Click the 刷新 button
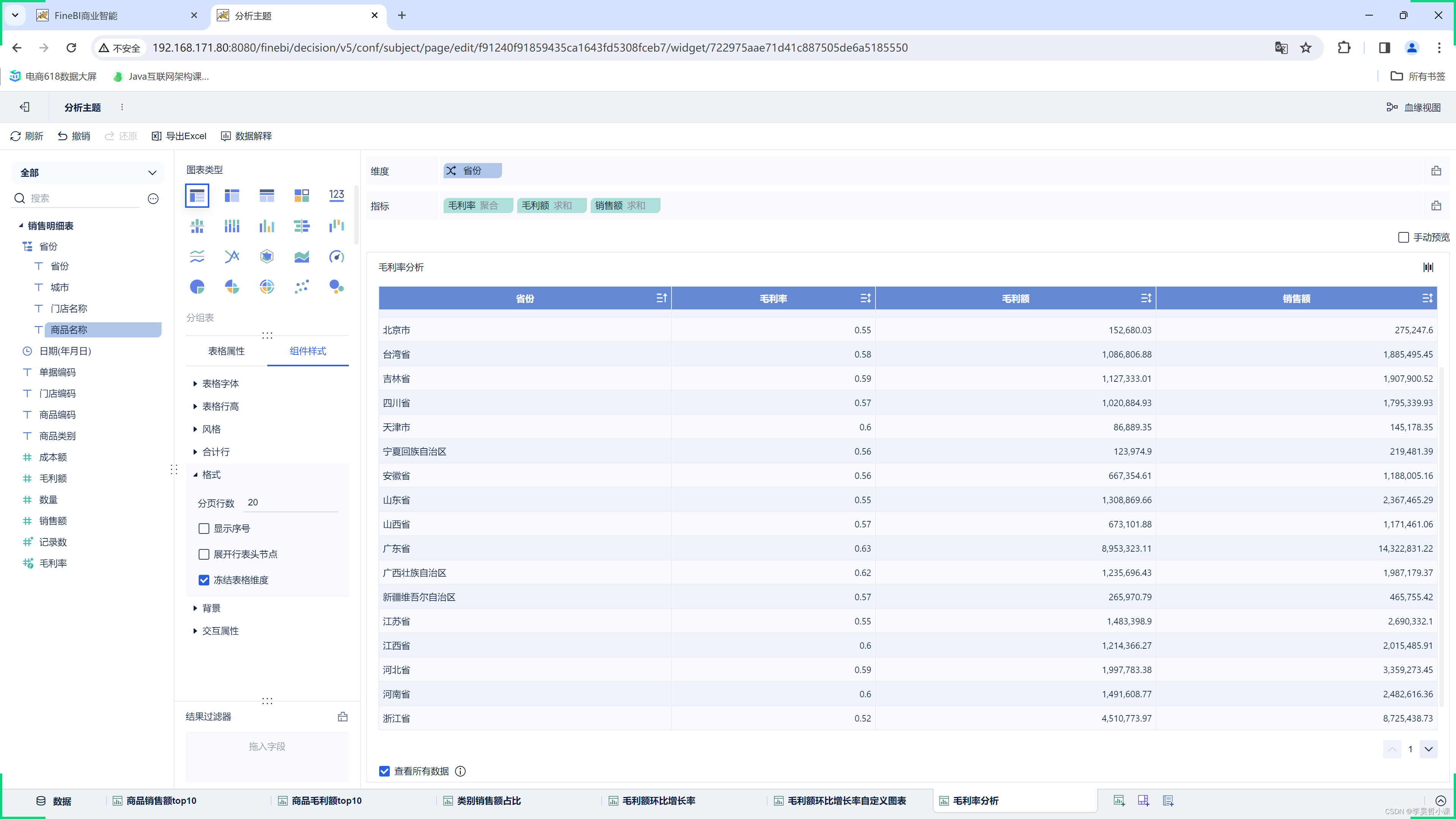1456x819 pixels. [x=27, y=136]
